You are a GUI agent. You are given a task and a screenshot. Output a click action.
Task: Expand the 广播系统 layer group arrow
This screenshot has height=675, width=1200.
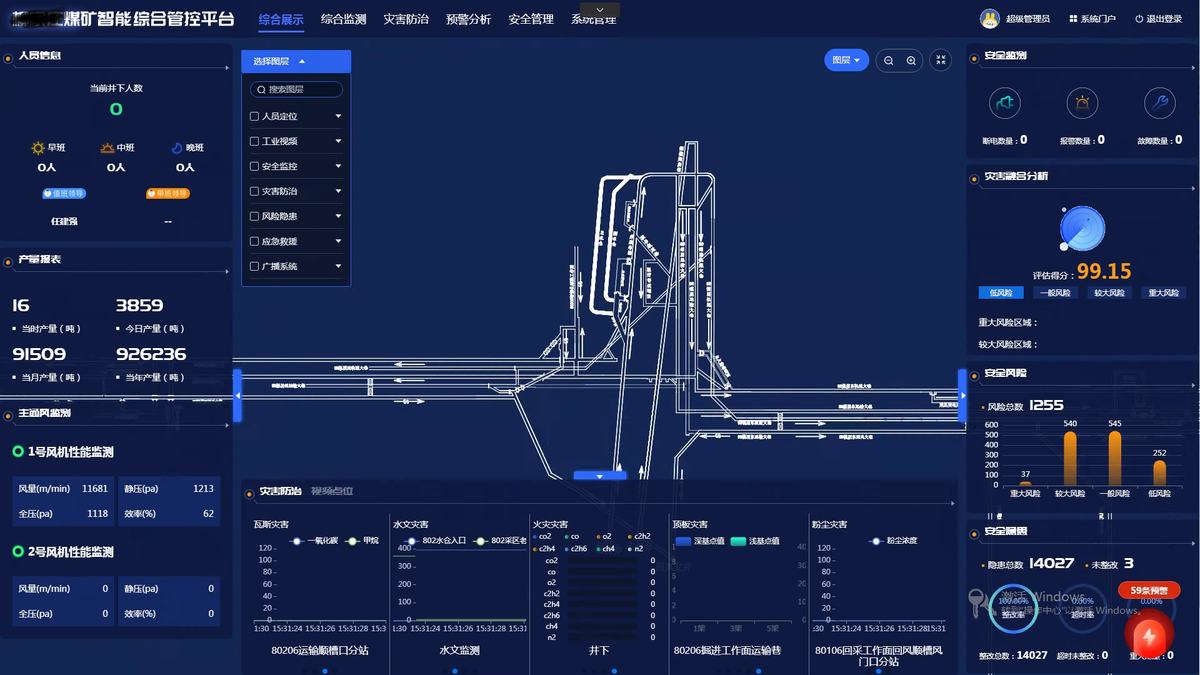click(338, 266)
